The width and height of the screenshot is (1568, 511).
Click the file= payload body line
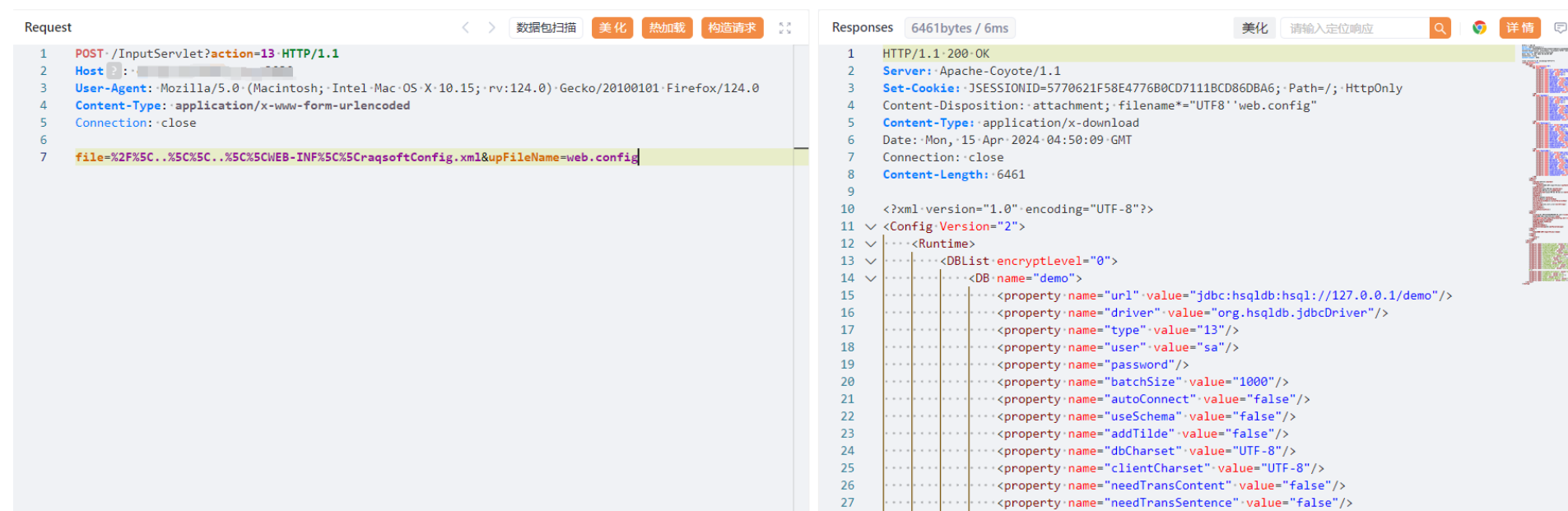coord(356,157)
